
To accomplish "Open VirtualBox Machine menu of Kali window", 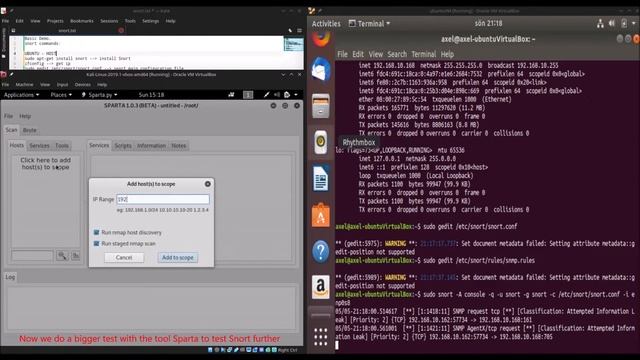I will (x=24, y=84).
